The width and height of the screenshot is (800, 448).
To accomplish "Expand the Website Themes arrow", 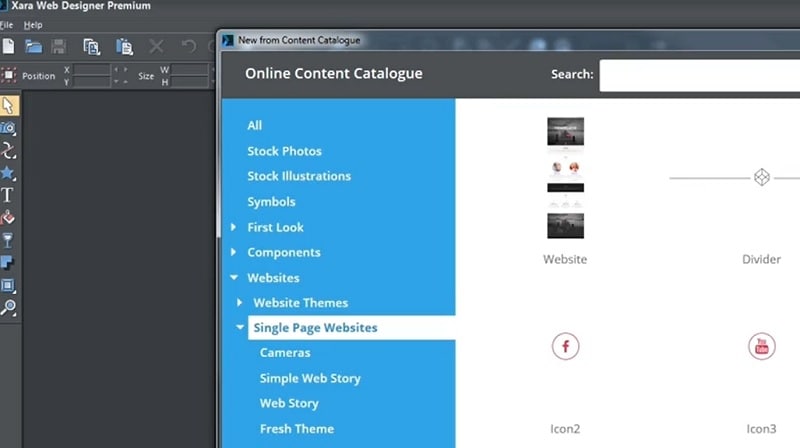I will 239,302.
